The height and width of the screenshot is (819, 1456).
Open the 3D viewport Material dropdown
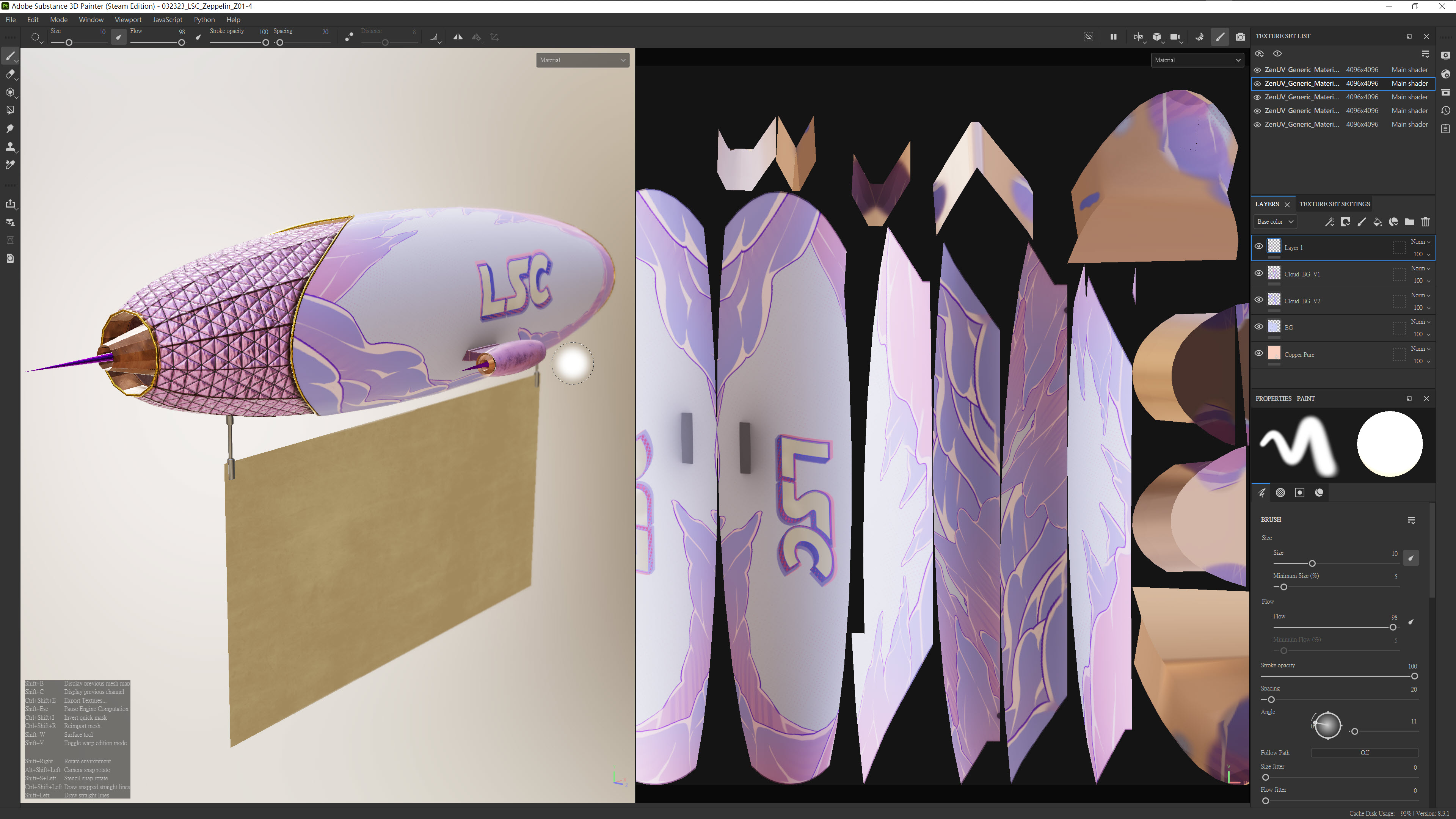point(582,60)
